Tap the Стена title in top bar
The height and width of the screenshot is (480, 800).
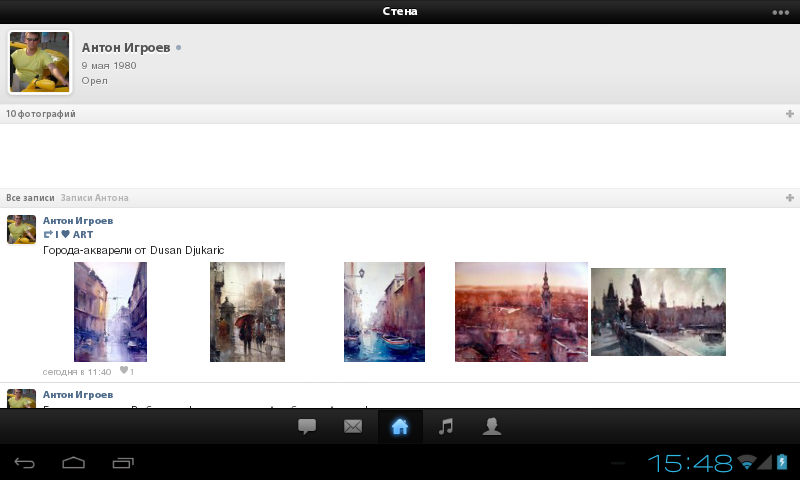(400, 11)
